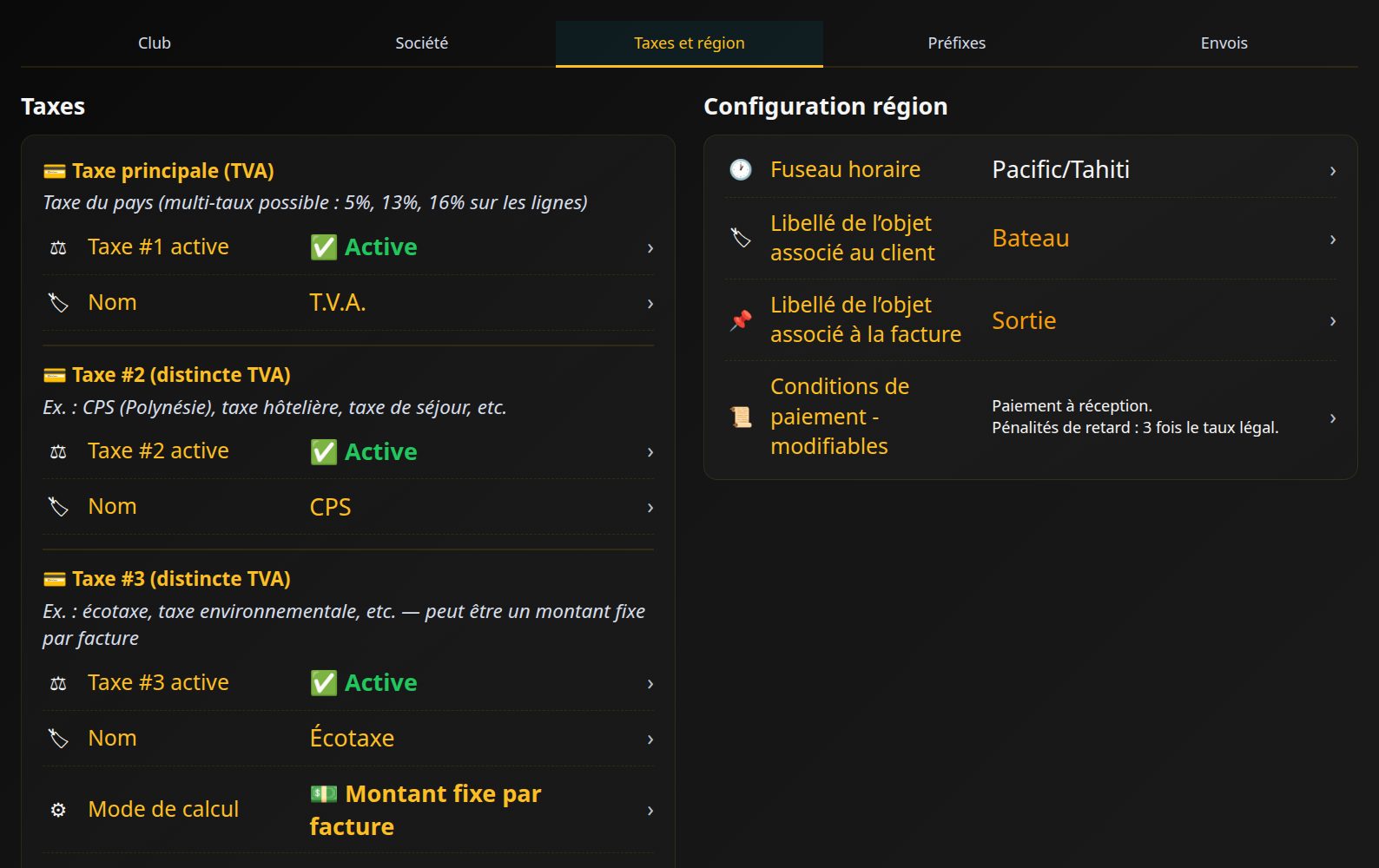The width and height of the screenshot is (1379, 868).
Task: Click the tag icon next to CPS name
Action: [x=58, y=507]
